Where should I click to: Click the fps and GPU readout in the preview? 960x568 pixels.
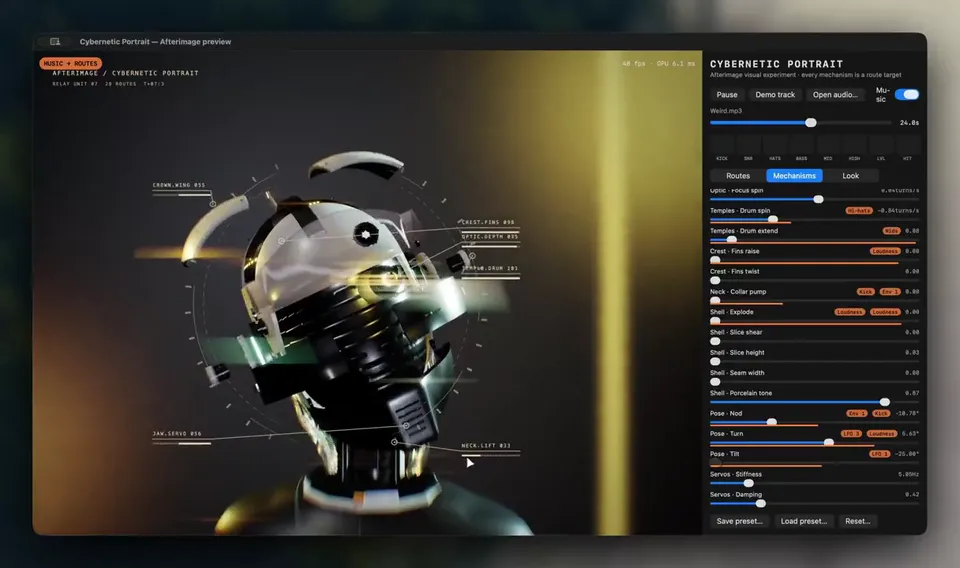click(658, 63)
